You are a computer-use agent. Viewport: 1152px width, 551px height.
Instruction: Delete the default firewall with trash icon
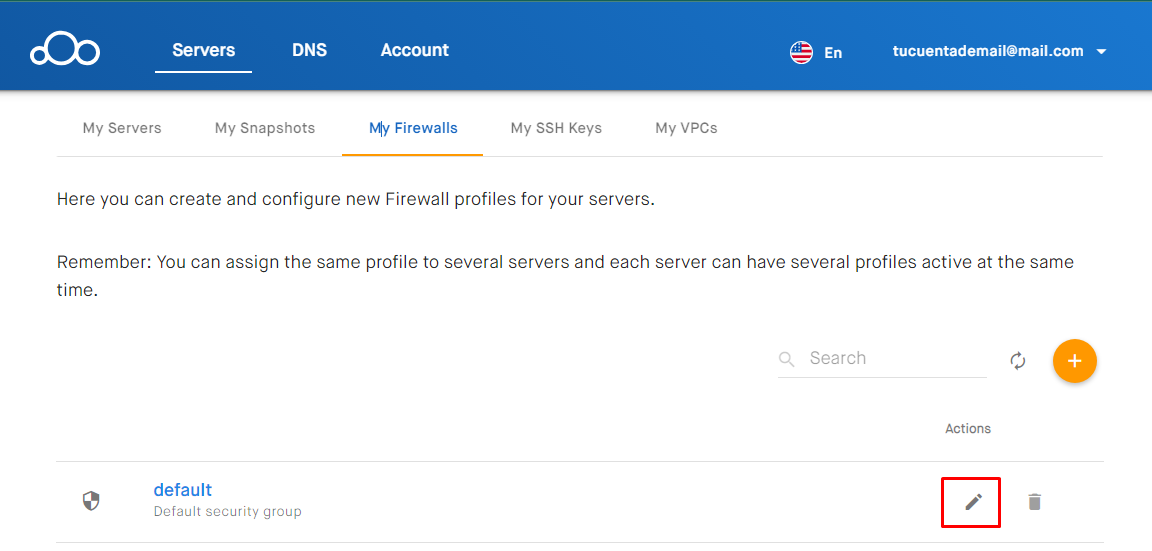(x=1035, y=502)
